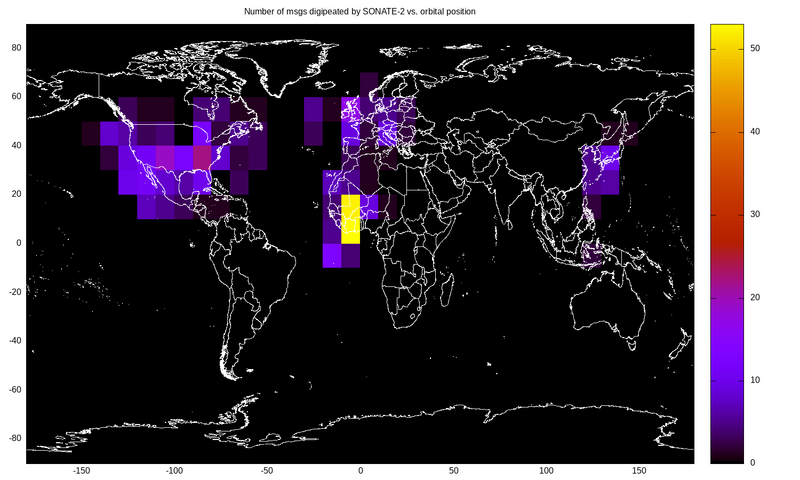This screenshot has height=480, width=800.
Task: Click the colorbar tick label 10
Action: (755, 380)
